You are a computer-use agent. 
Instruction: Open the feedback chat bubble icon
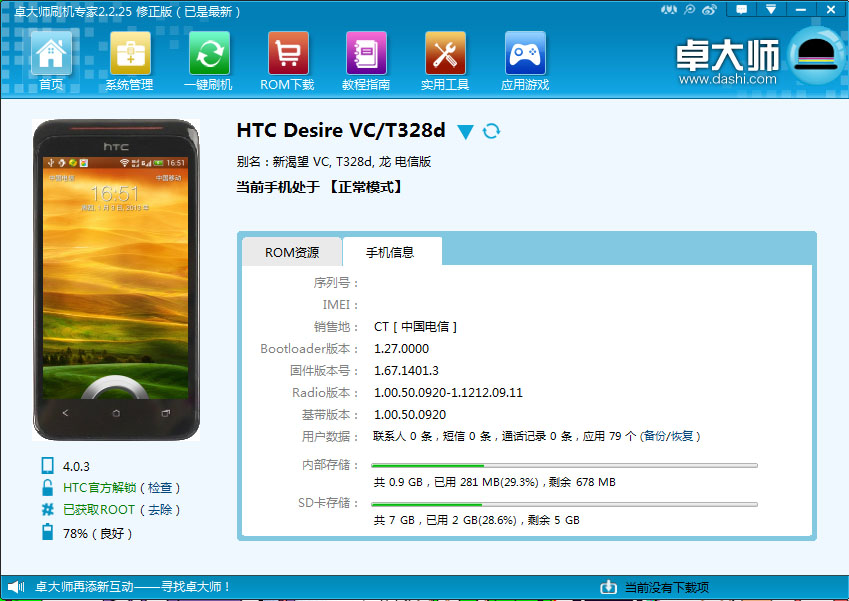click(x=741, y=9)
